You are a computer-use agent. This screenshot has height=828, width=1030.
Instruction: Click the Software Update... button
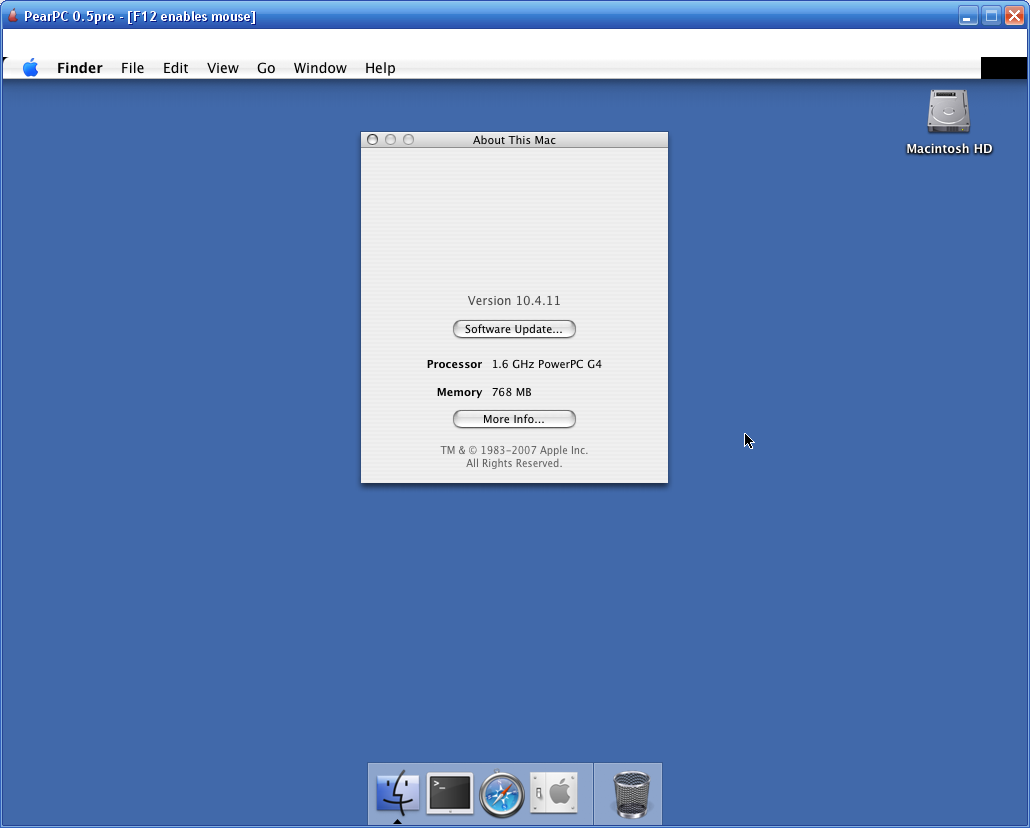pyautogui.click(x=514, y=329)
